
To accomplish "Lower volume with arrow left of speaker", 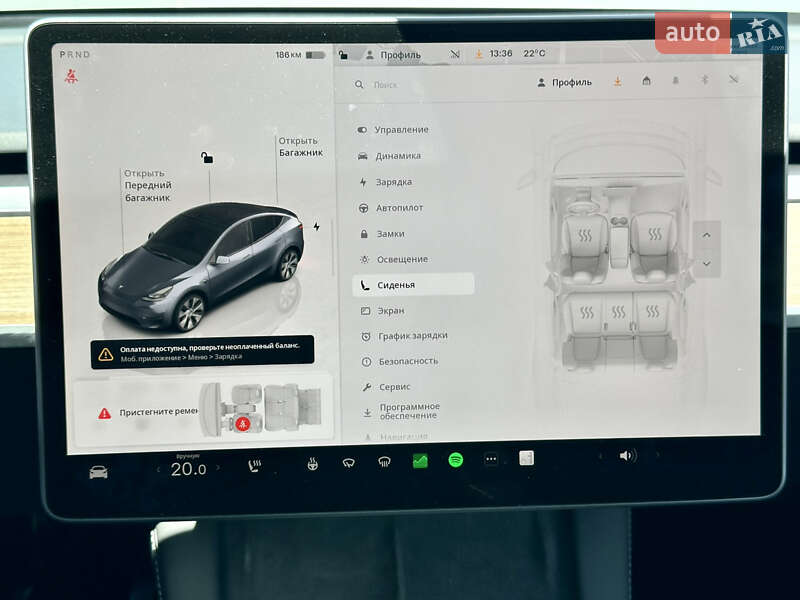I will tap(601, 456).
